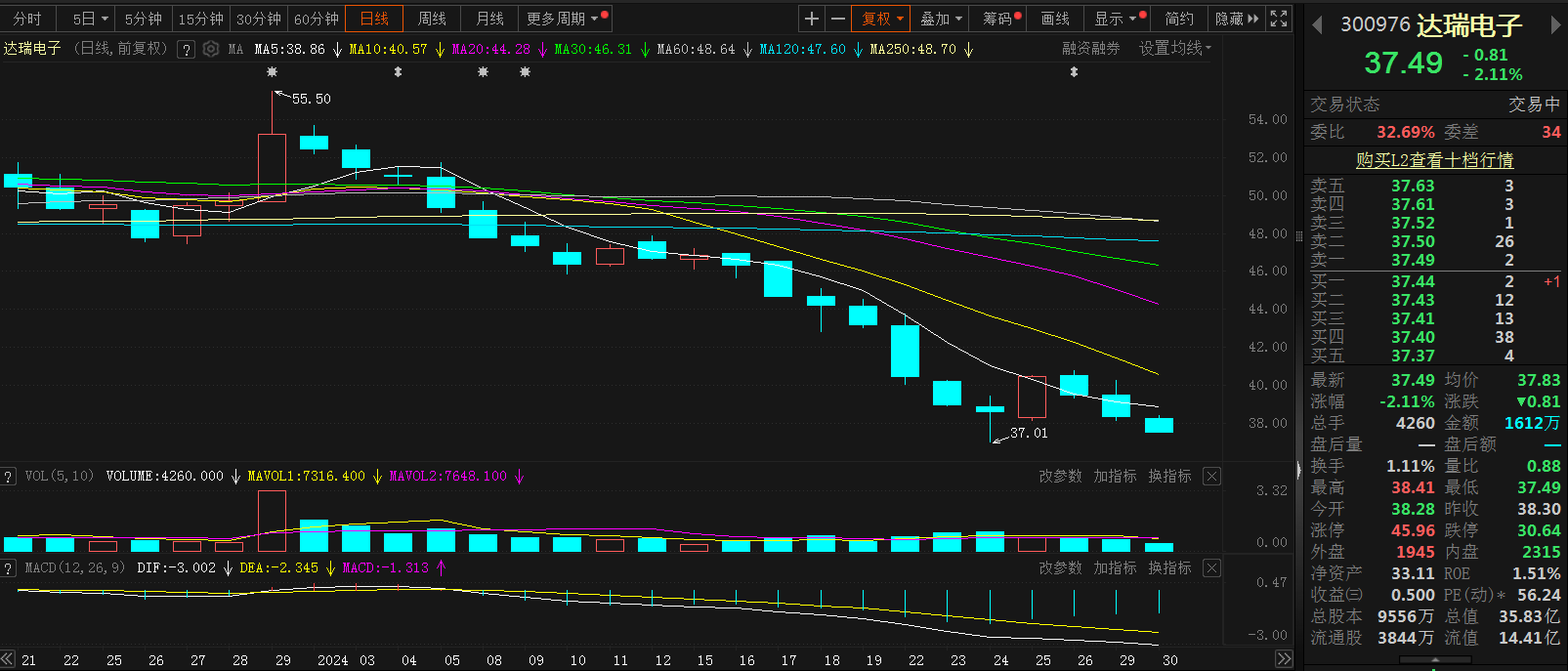Click 改参数 in the VOL panel
The width and height of the screenshot is (1568, 671).
tap(1060, 477)
